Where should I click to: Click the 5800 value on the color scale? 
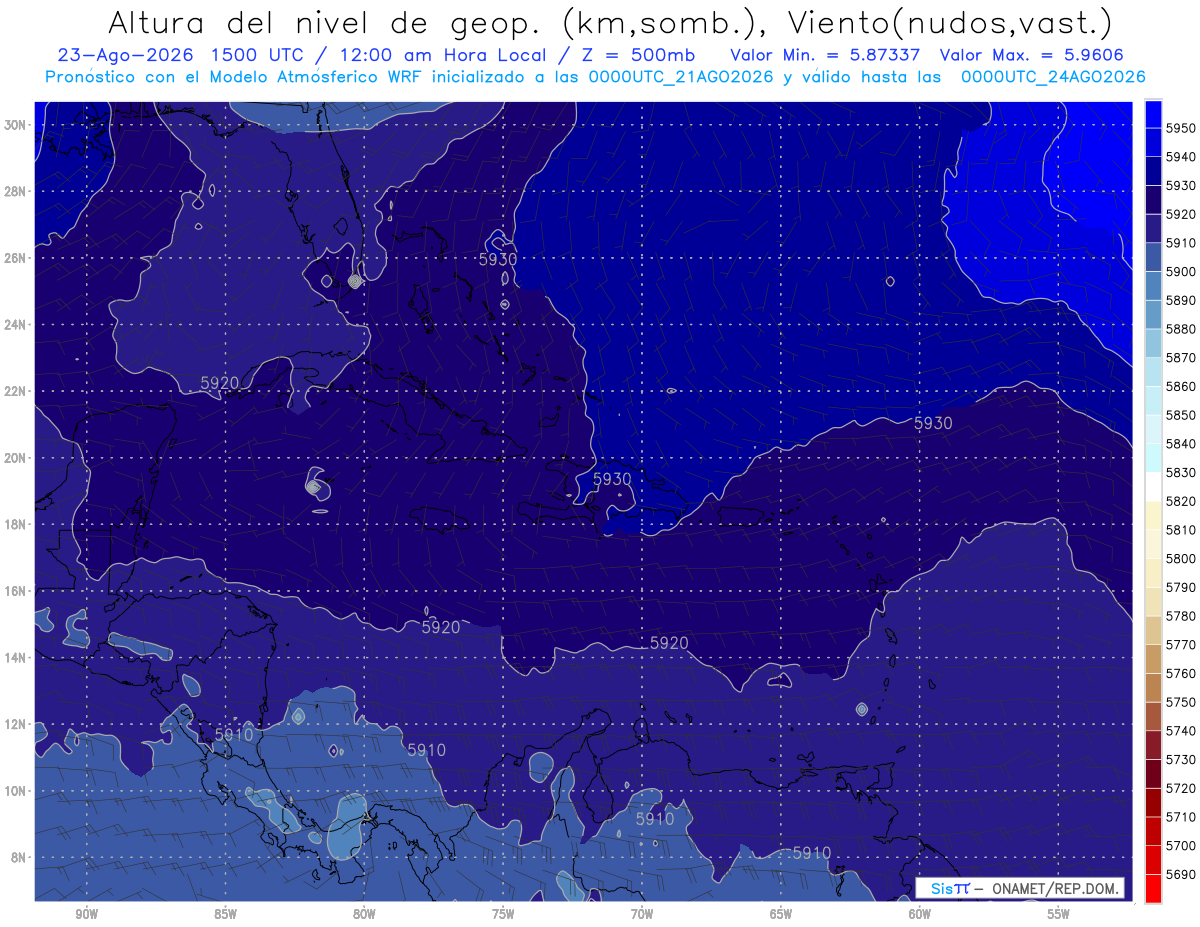pyautogui.click(x=1181, y=558)
